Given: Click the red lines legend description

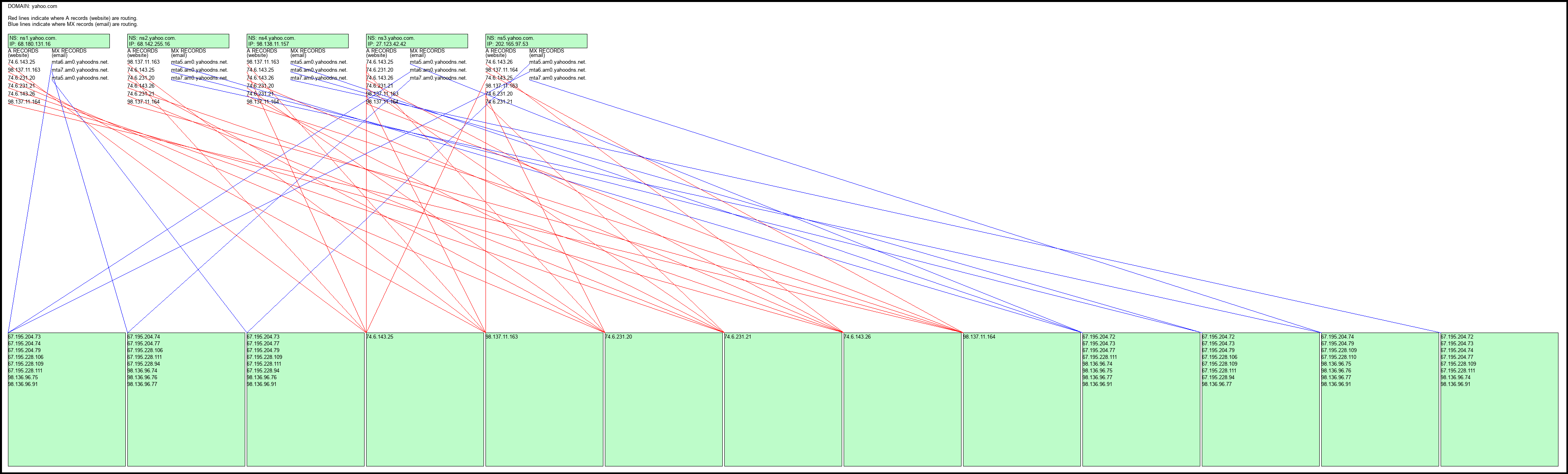Looking at the screenshot, I should pos(72,18).
